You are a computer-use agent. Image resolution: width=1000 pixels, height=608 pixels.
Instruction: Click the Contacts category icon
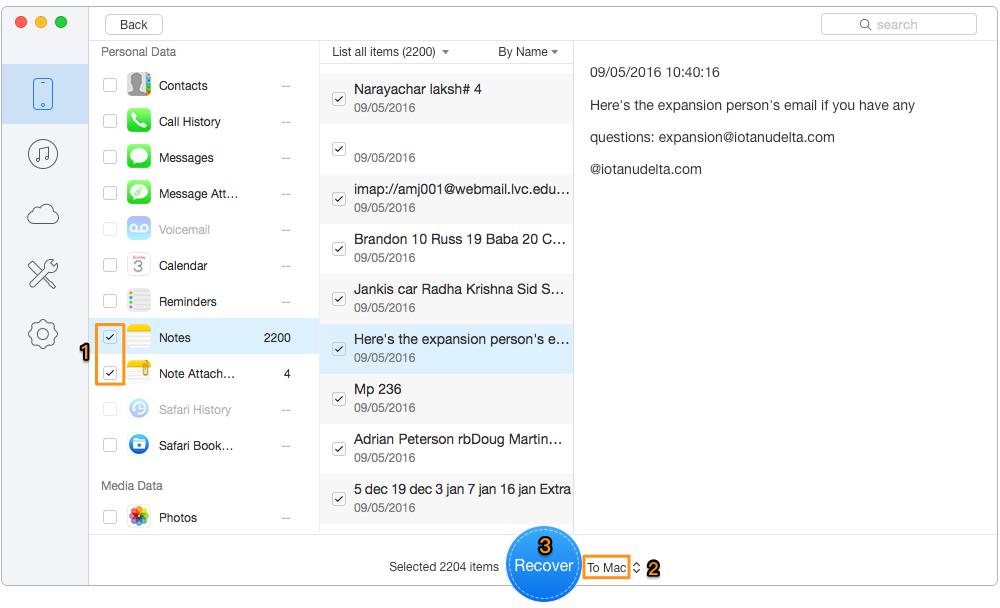138,84
